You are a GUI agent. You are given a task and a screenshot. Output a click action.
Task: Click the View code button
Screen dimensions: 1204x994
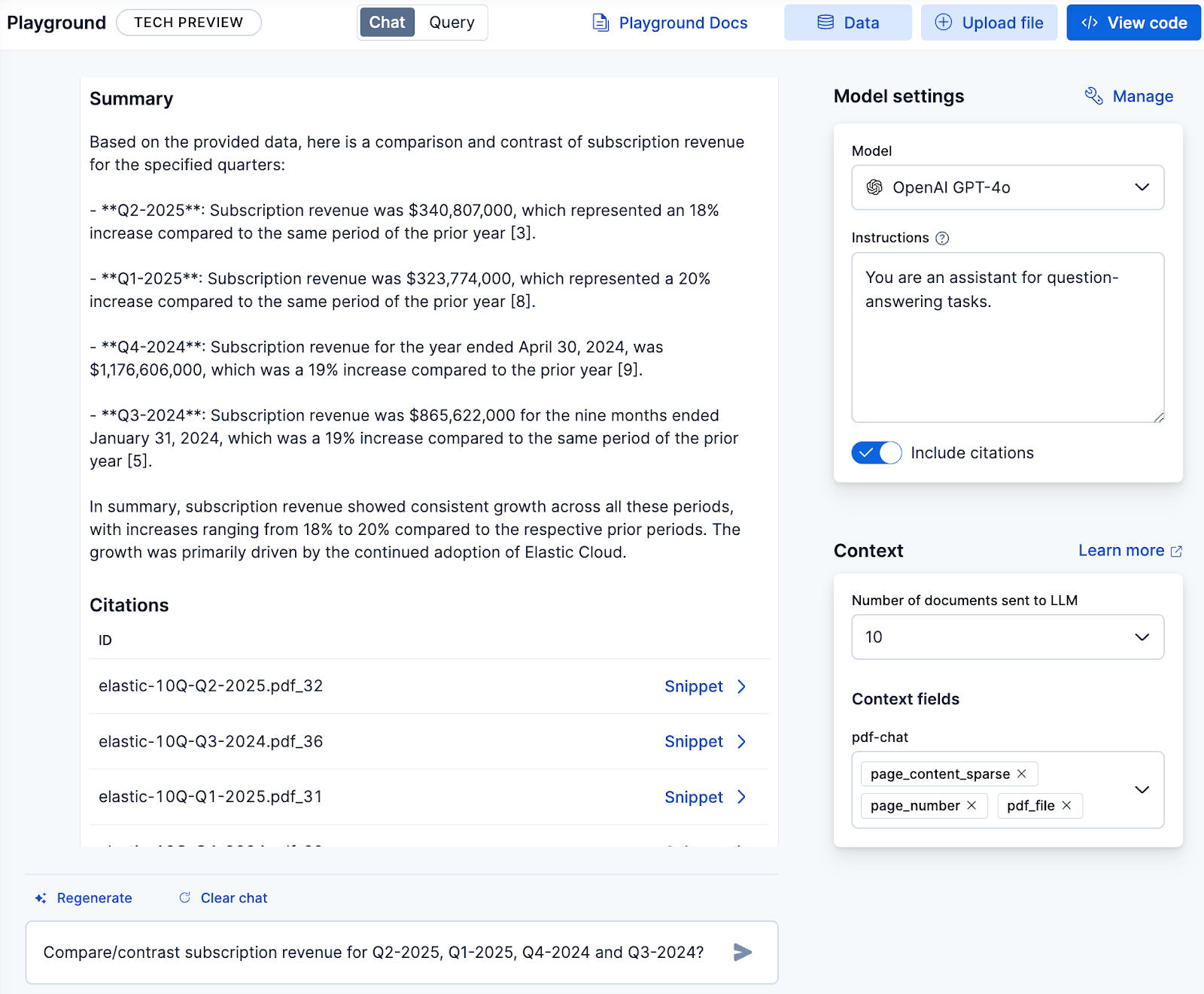1133,23
